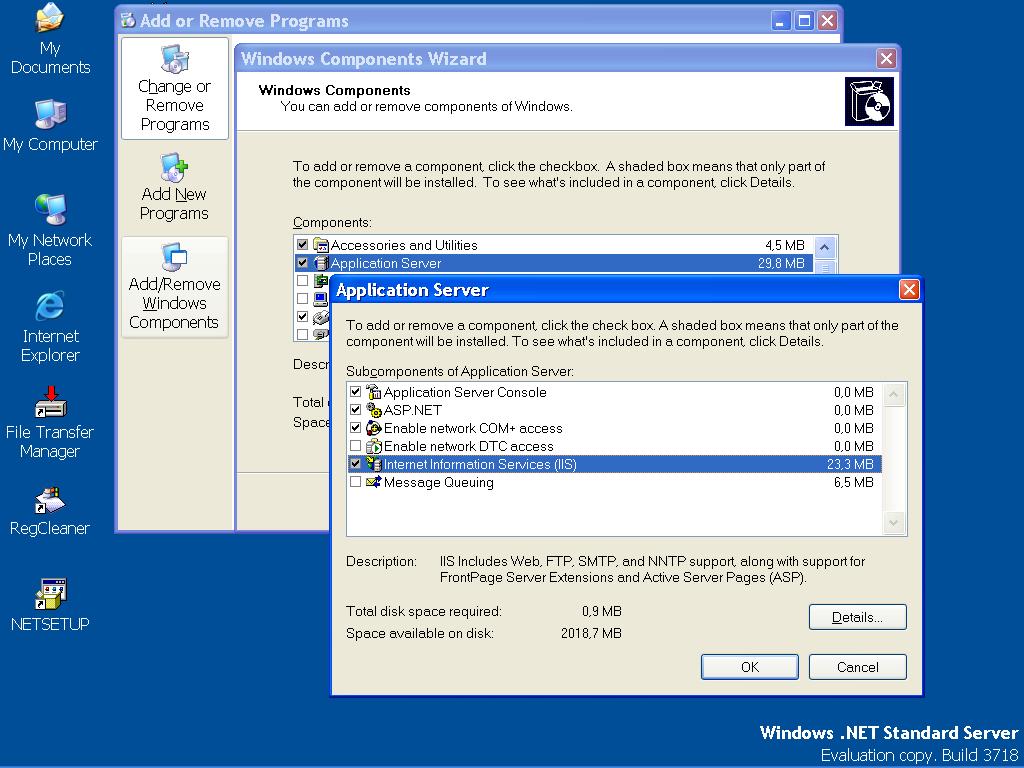
Task: Select 'Internet Information Services (IIS)' row text
Action: (x=480, y=464)
